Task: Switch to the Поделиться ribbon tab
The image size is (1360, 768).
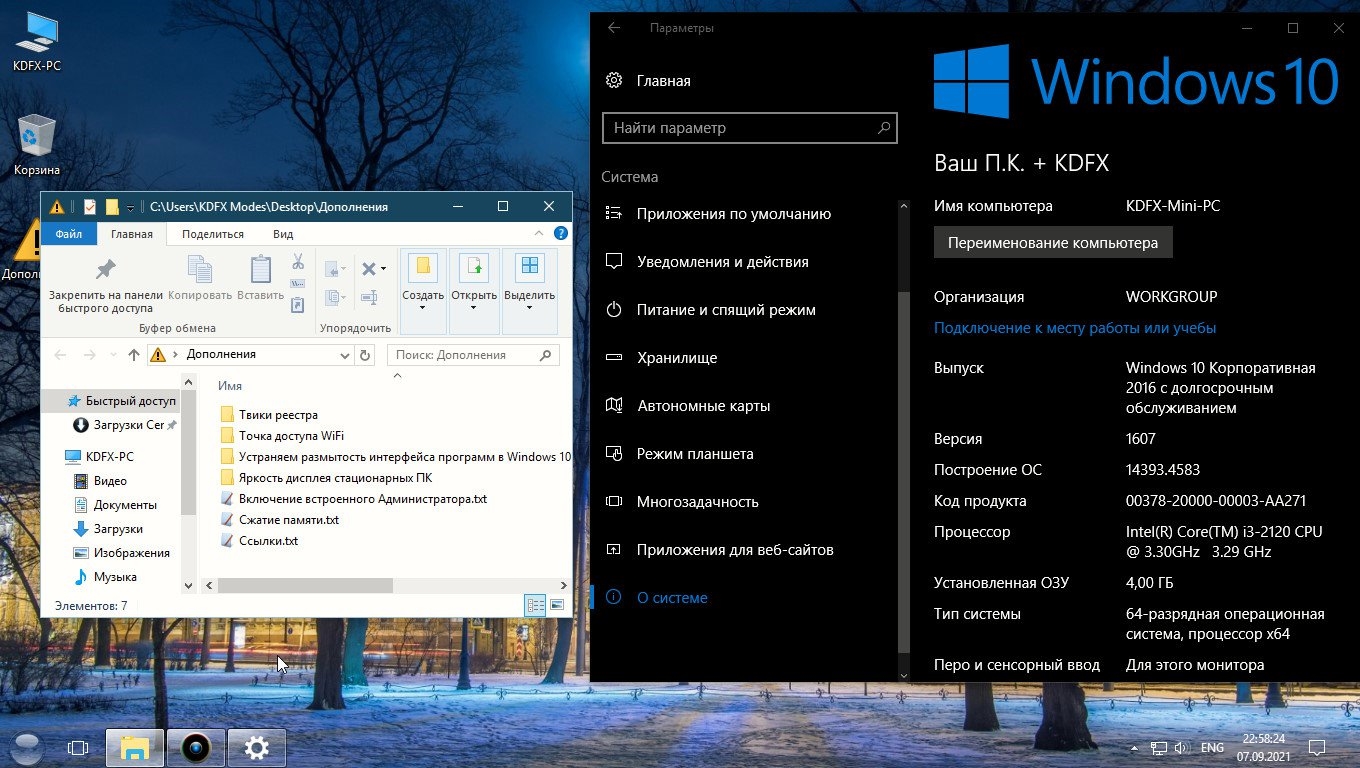Action: (x=213, y=234)
